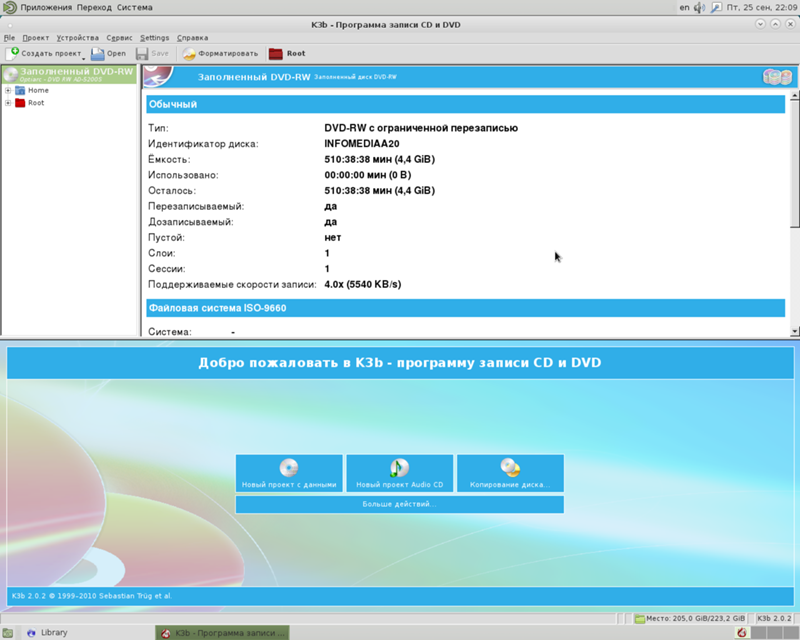Viewport: 800px width, 640px height.
Task: Start Новый проект с данными
Action: [x=289, y=473]
